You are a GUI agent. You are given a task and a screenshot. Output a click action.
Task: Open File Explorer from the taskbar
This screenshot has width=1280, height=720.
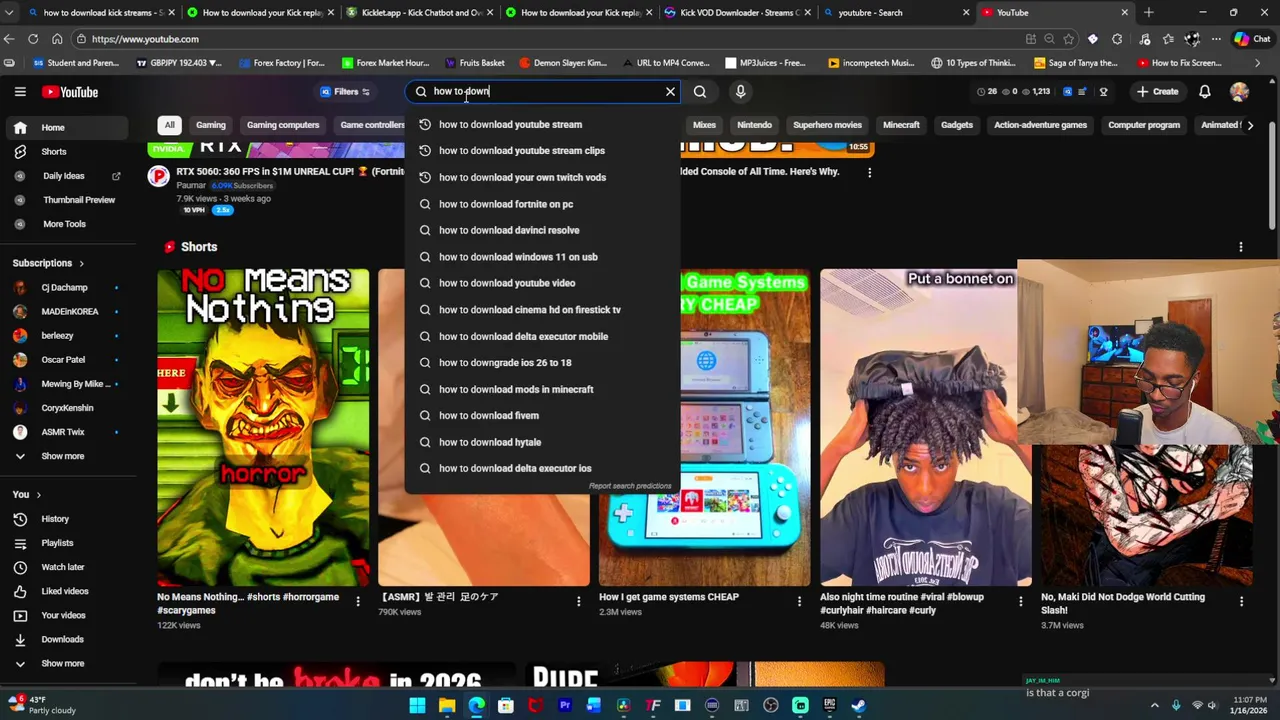[x=447, y=705]
